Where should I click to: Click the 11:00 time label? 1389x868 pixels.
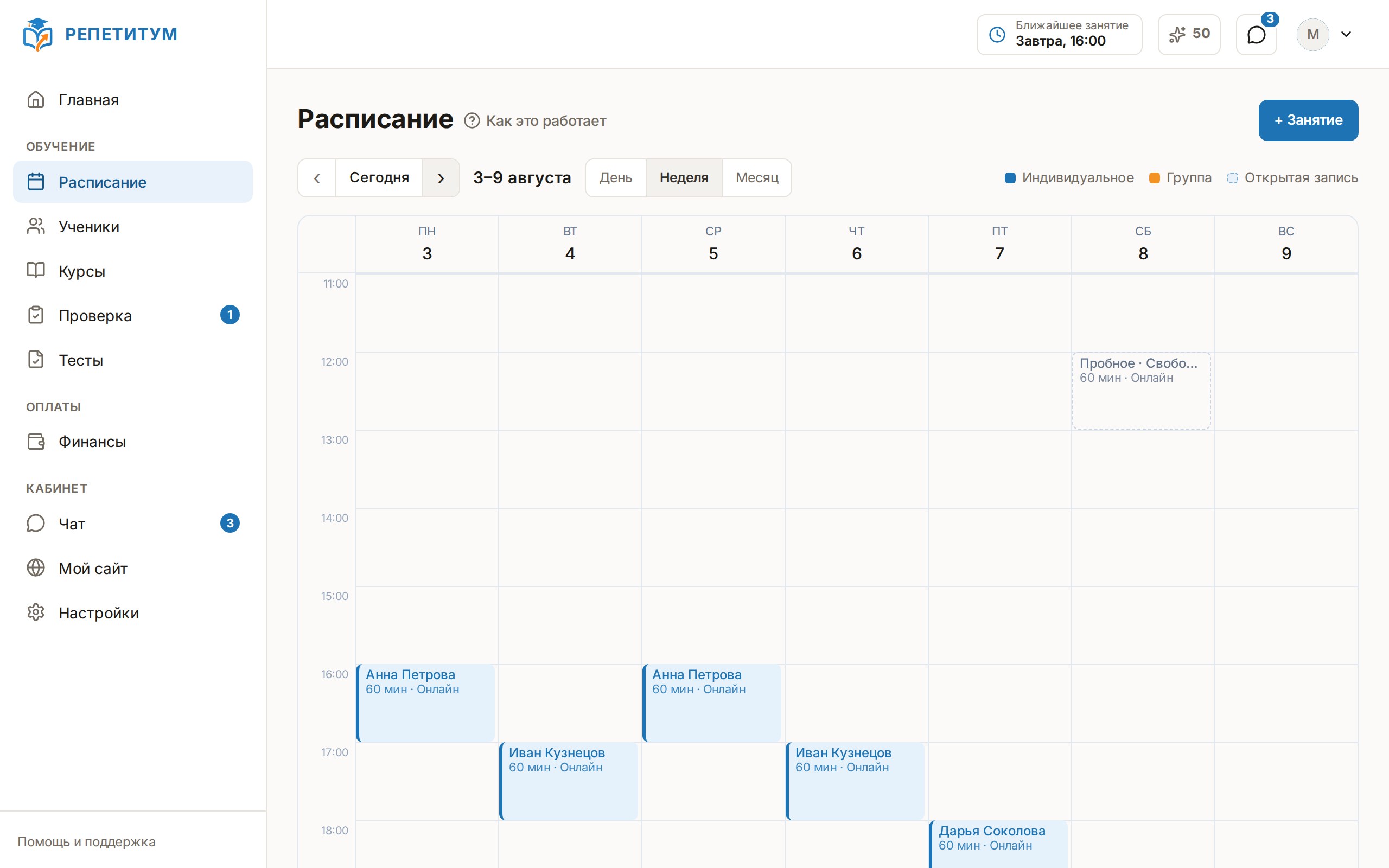(x=336, y=284)
